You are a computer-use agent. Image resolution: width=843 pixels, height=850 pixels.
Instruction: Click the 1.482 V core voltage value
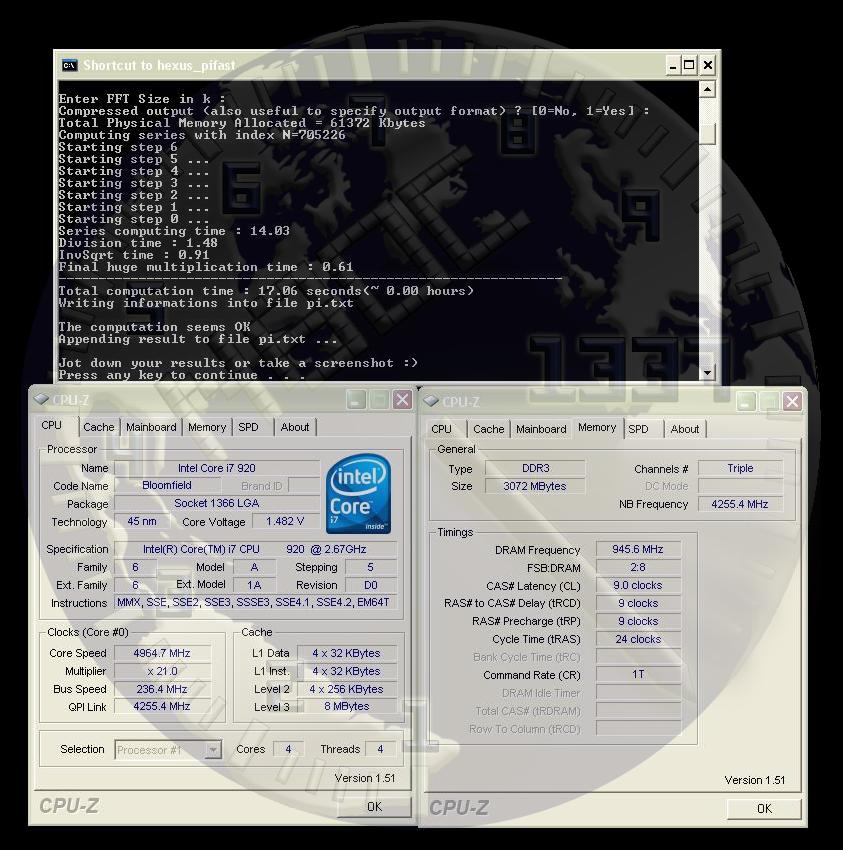coord(285,521)
